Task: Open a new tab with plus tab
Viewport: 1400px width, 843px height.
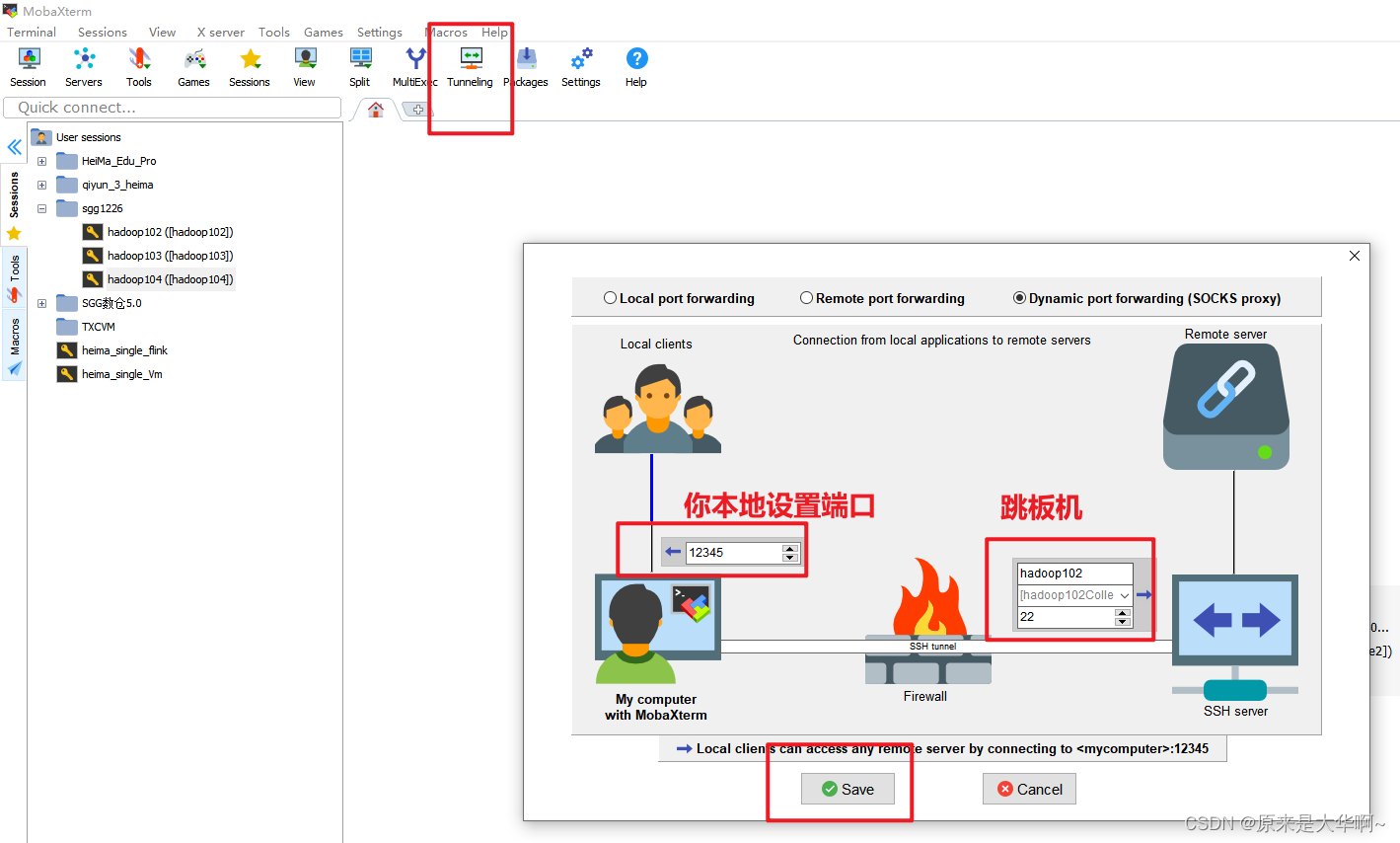Action: pyautogui.click(x=418, y=110)
